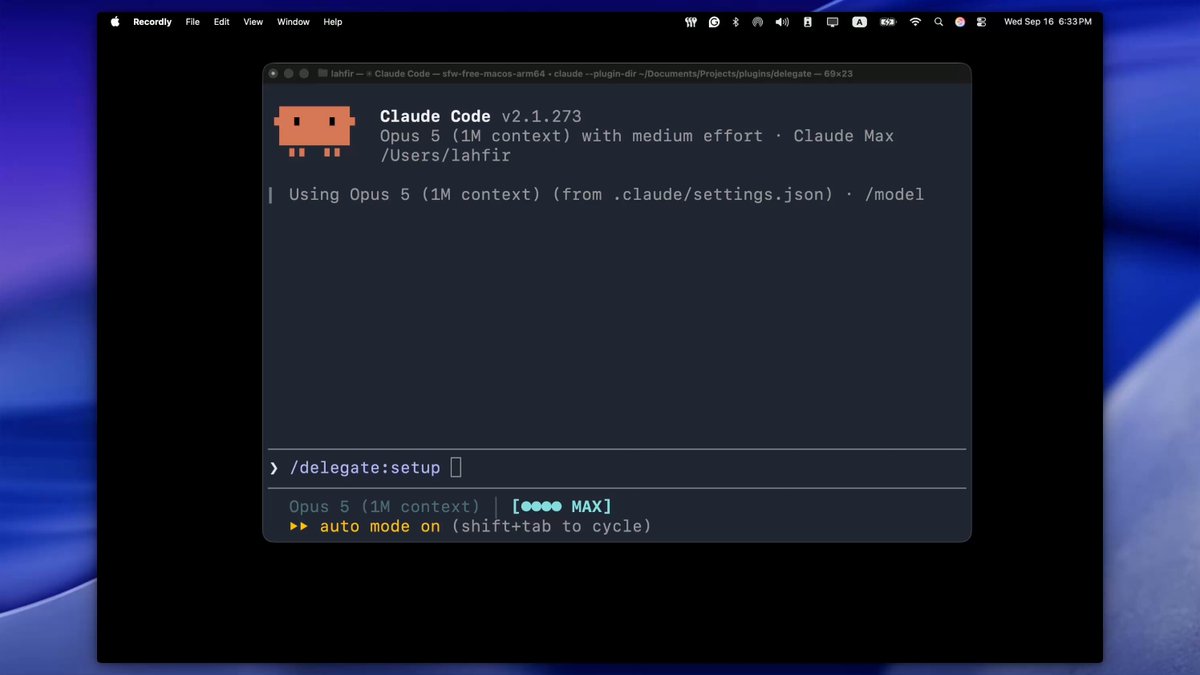1200x675 pixels.
Task: Click the terminal title bar text
Action: (x=592, y=74)
